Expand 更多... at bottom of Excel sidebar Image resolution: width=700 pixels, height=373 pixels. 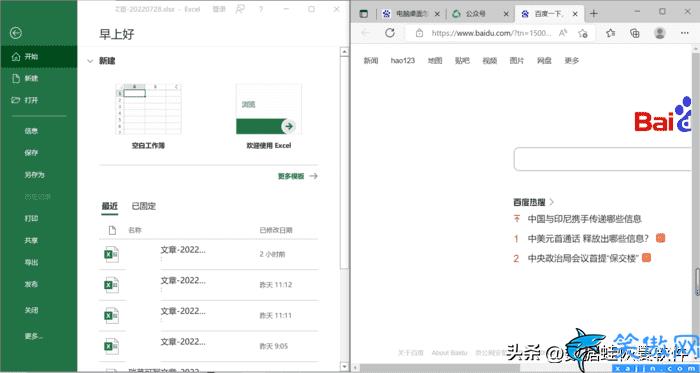(33, 336)
